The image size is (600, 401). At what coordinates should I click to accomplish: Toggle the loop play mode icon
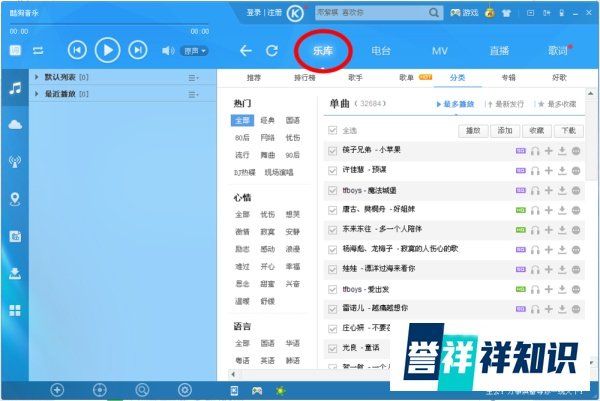(x=38, y=51)
